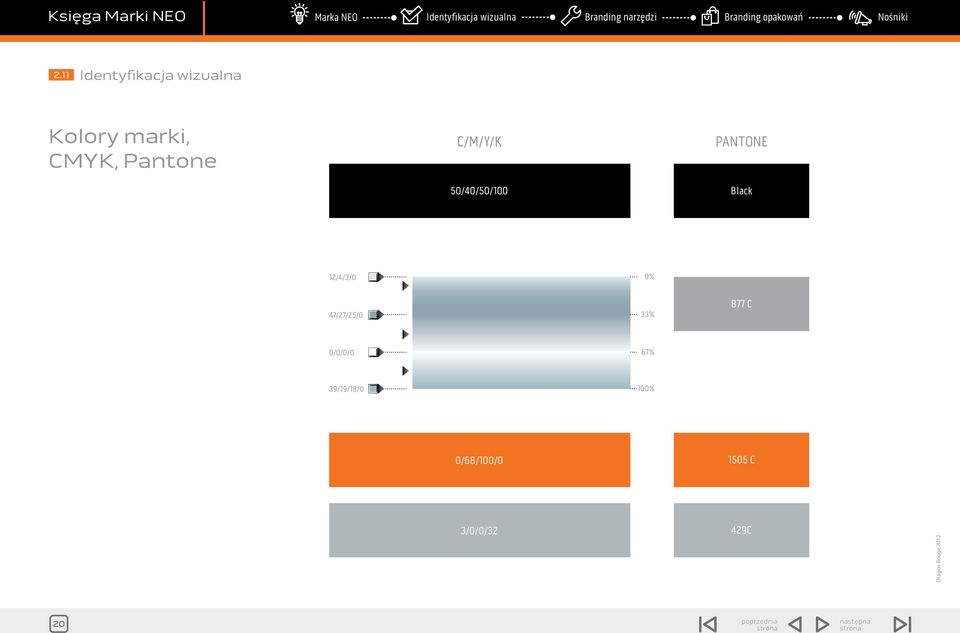The width and height of the screenshot is (960, 633).
Task: Go to previous page arrow
Action: click(795, 624)
